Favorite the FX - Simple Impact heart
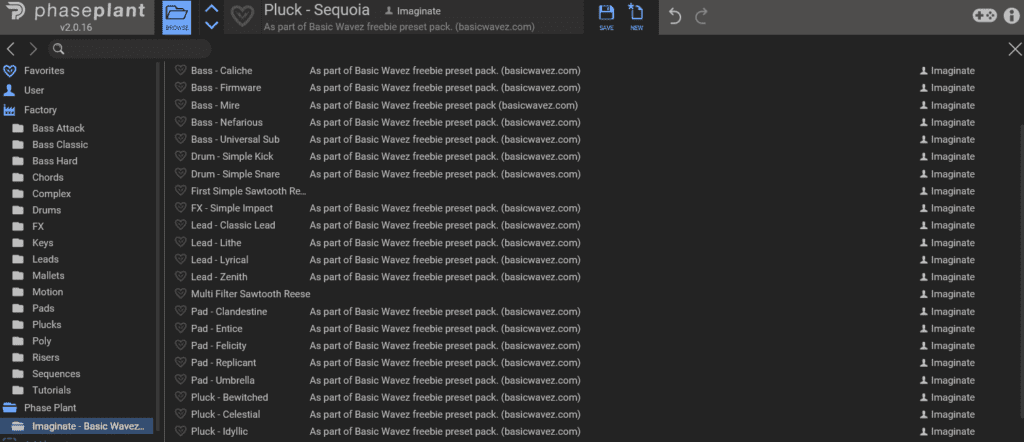 pyautogui.click(x=181, y=208)
